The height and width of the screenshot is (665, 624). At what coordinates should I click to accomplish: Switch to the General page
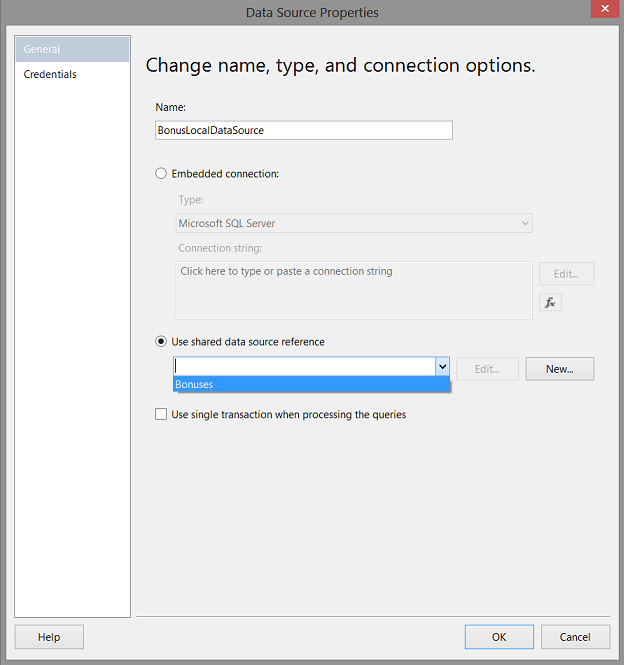coord(73,49)
